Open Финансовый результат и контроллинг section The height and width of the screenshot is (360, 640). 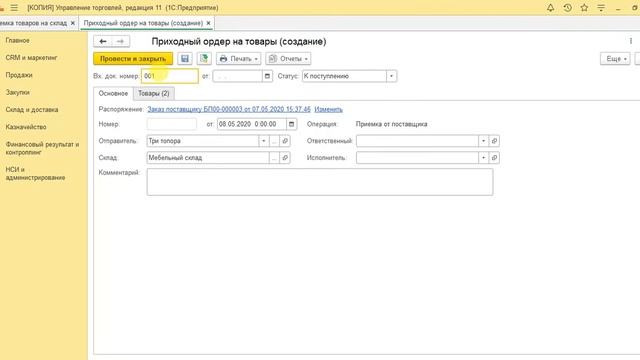(42, 148)
